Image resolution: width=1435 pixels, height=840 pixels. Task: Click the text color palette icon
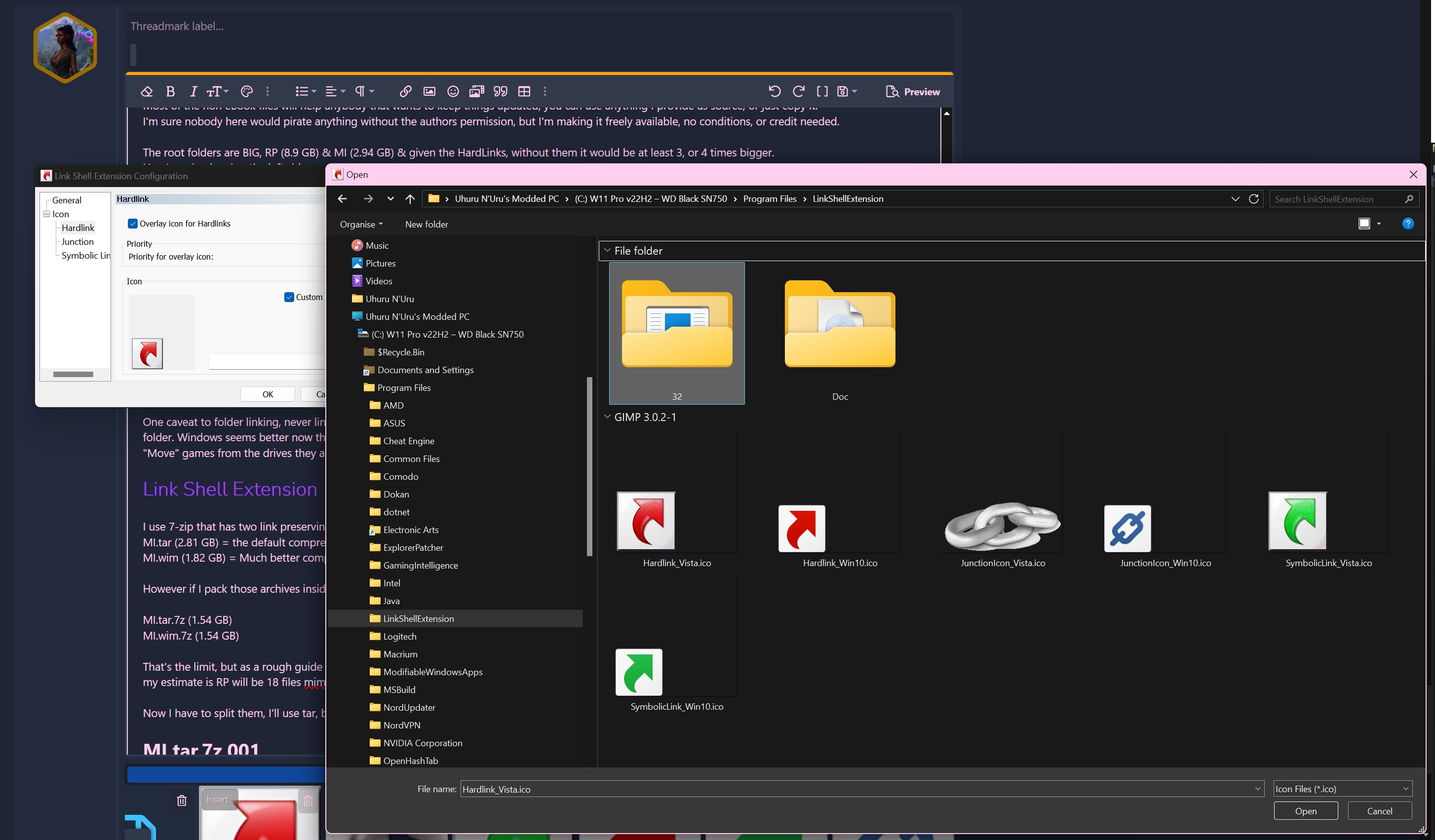tap(246, 91)
